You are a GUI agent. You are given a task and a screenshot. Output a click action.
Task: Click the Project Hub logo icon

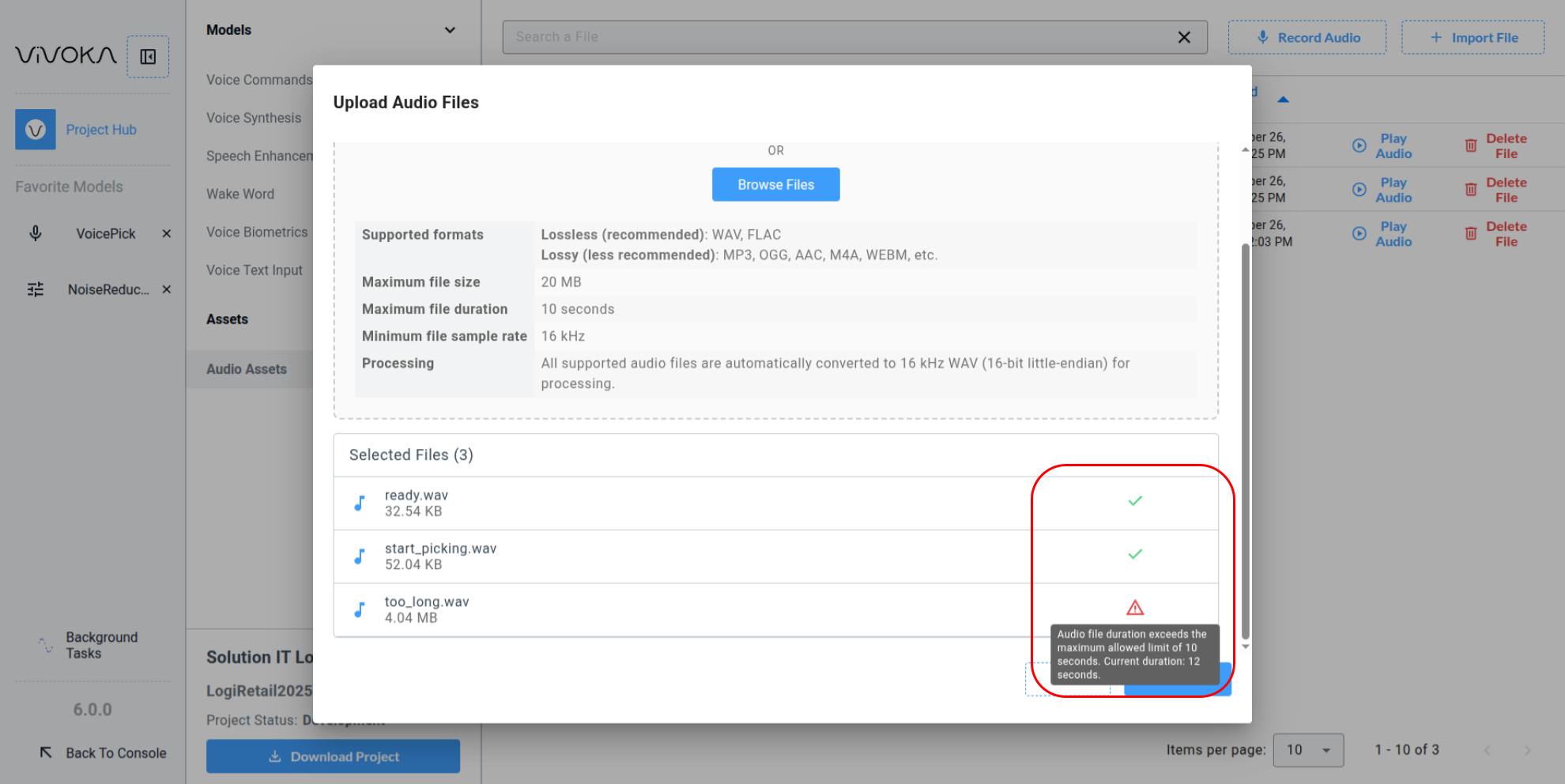coord(36,130)
